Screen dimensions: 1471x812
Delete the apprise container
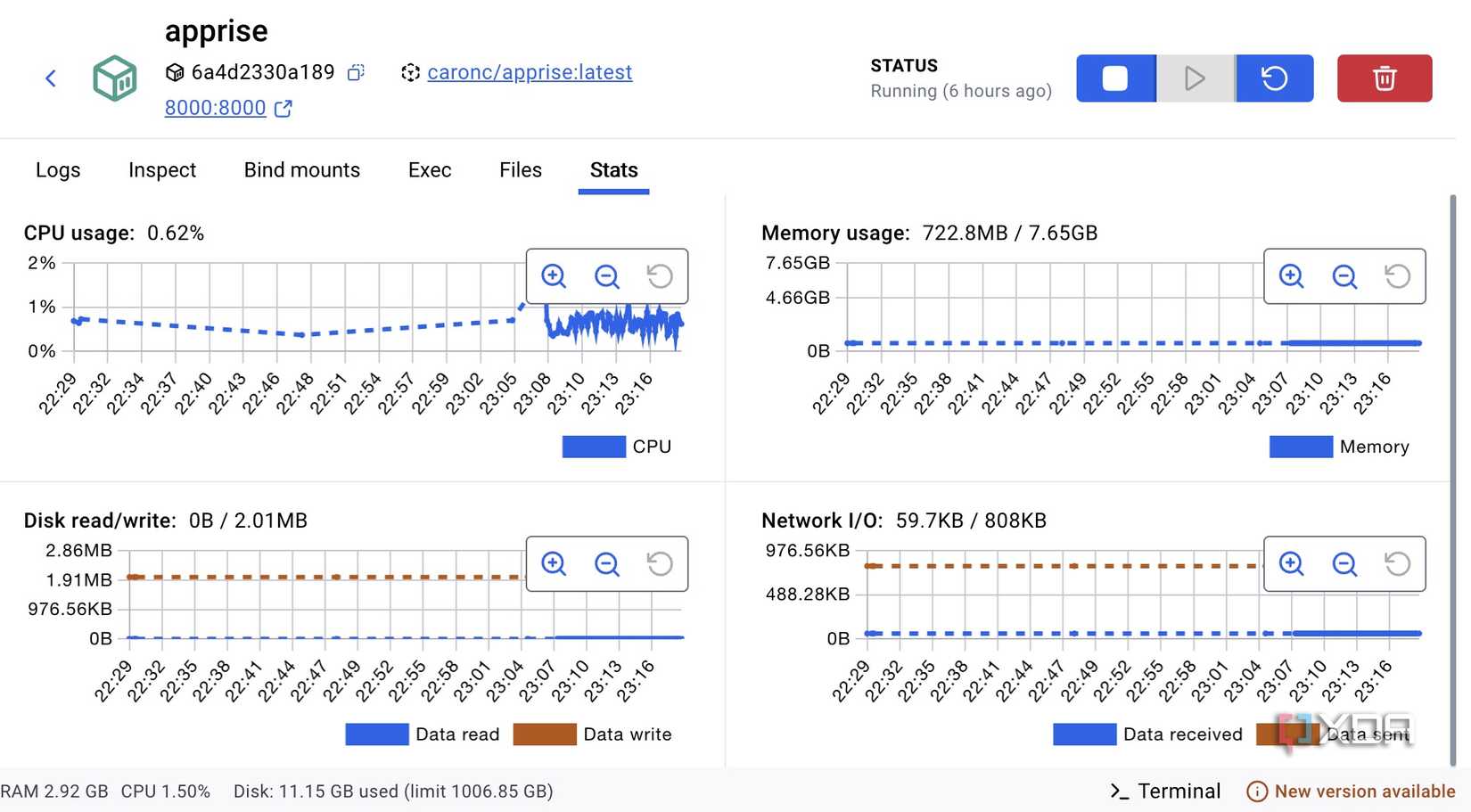(x=1385, y=78)
